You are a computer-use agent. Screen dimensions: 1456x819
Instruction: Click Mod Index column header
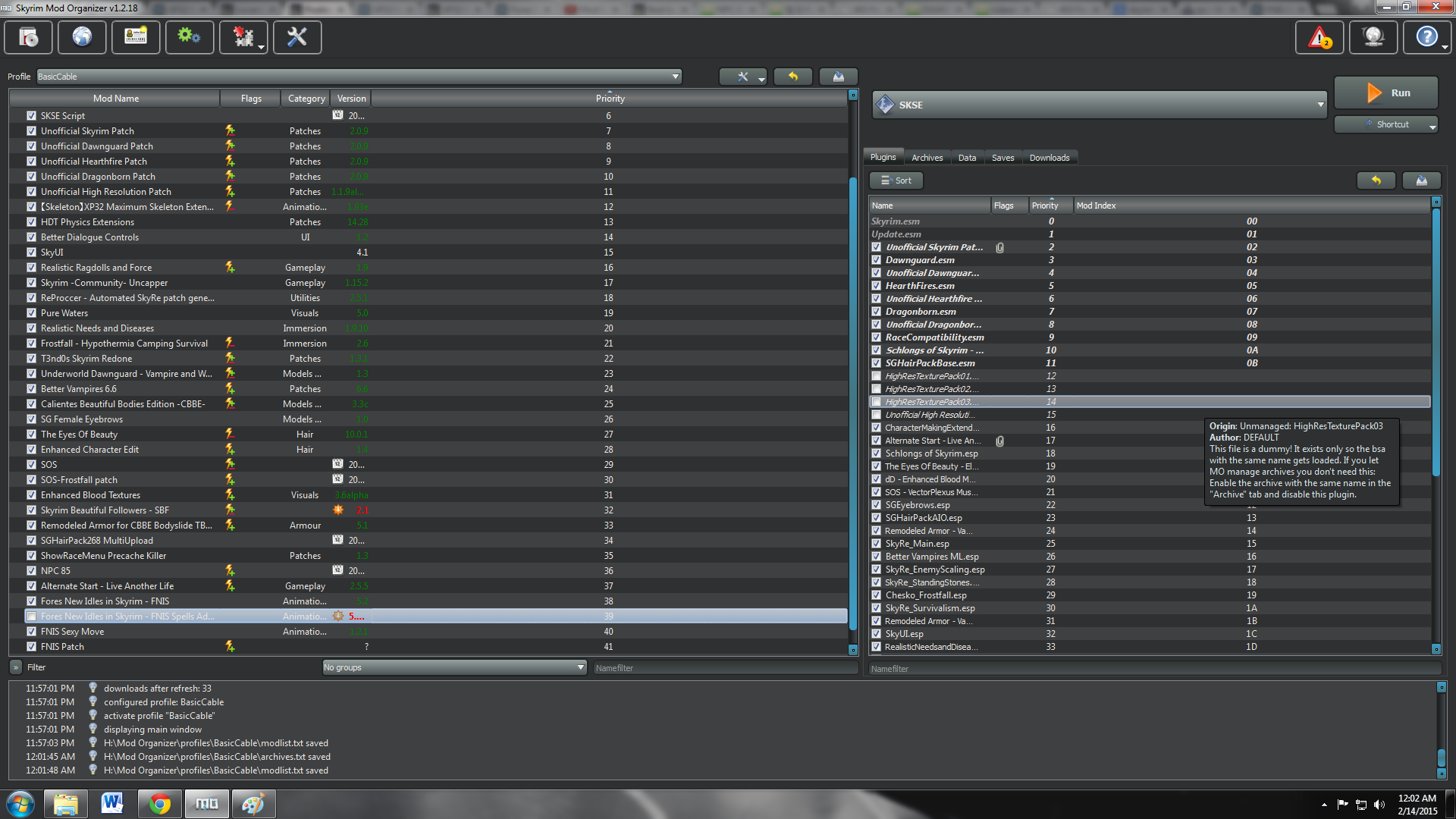click(x=1251, y=206)
